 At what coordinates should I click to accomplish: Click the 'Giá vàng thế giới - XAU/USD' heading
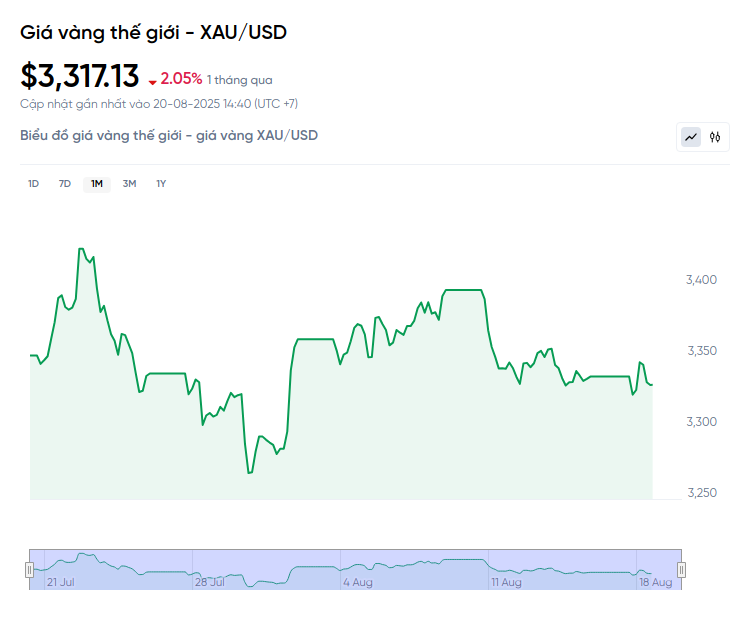[x=153, y=33]
